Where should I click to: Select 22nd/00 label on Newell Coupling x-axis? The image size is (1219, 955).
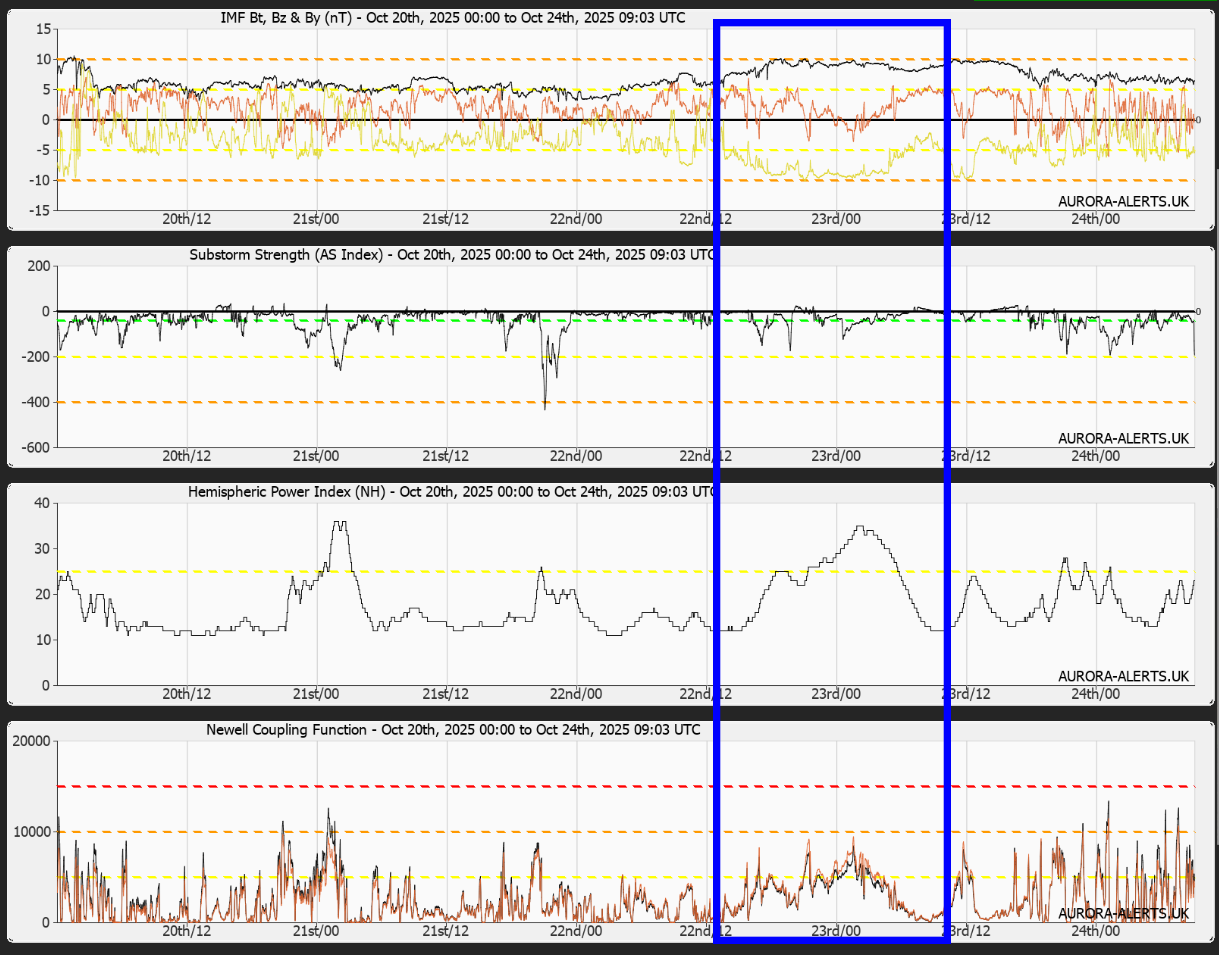577,931
